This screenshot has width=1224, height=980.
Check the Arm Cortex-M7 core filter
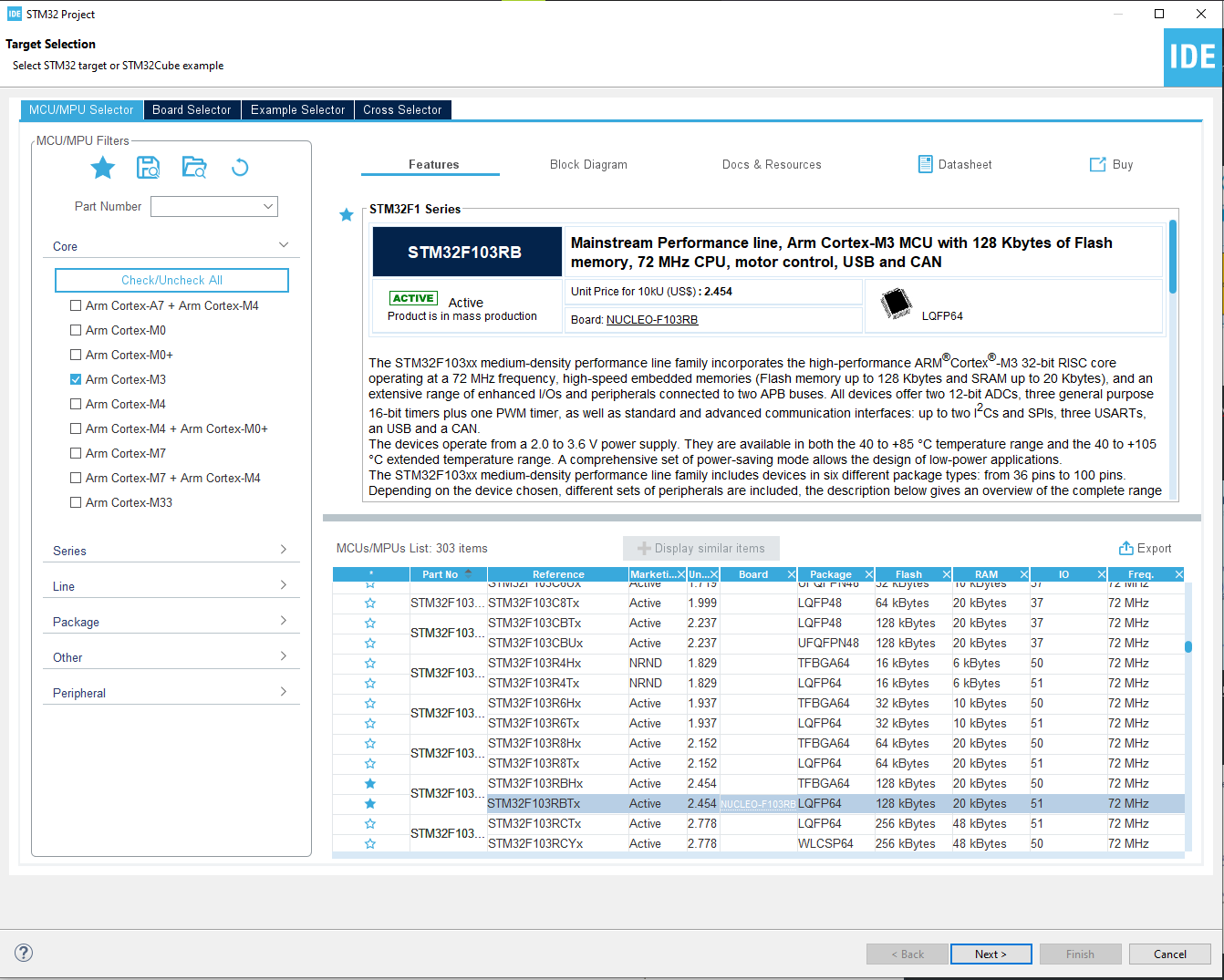click(76, 453)
